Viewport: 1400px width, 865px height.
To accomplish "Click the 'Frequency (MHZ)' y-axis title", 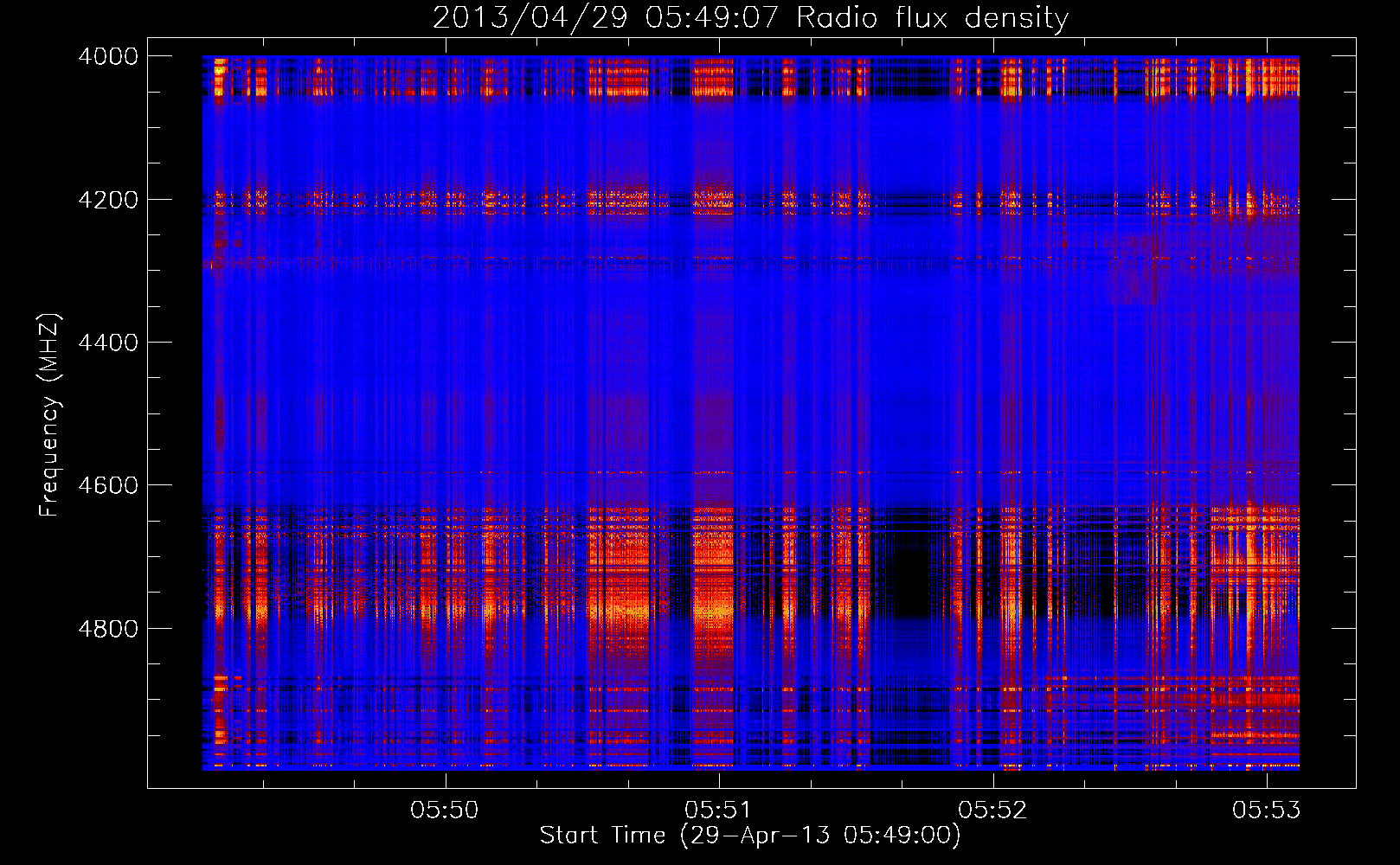I will tap(49, 415).
